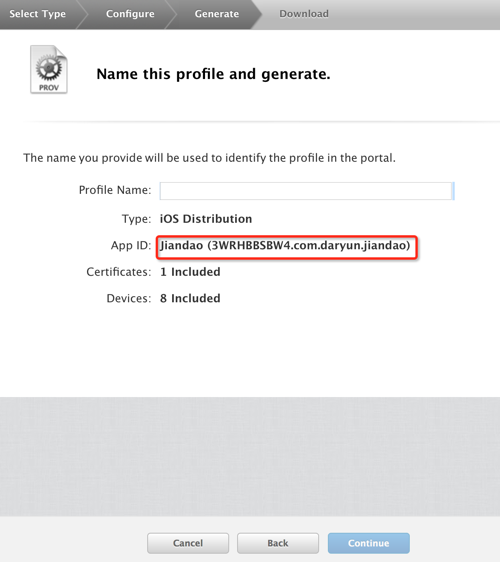Click the 8 Included devices value
Viewport: 500px width, 562px height.
190,298
